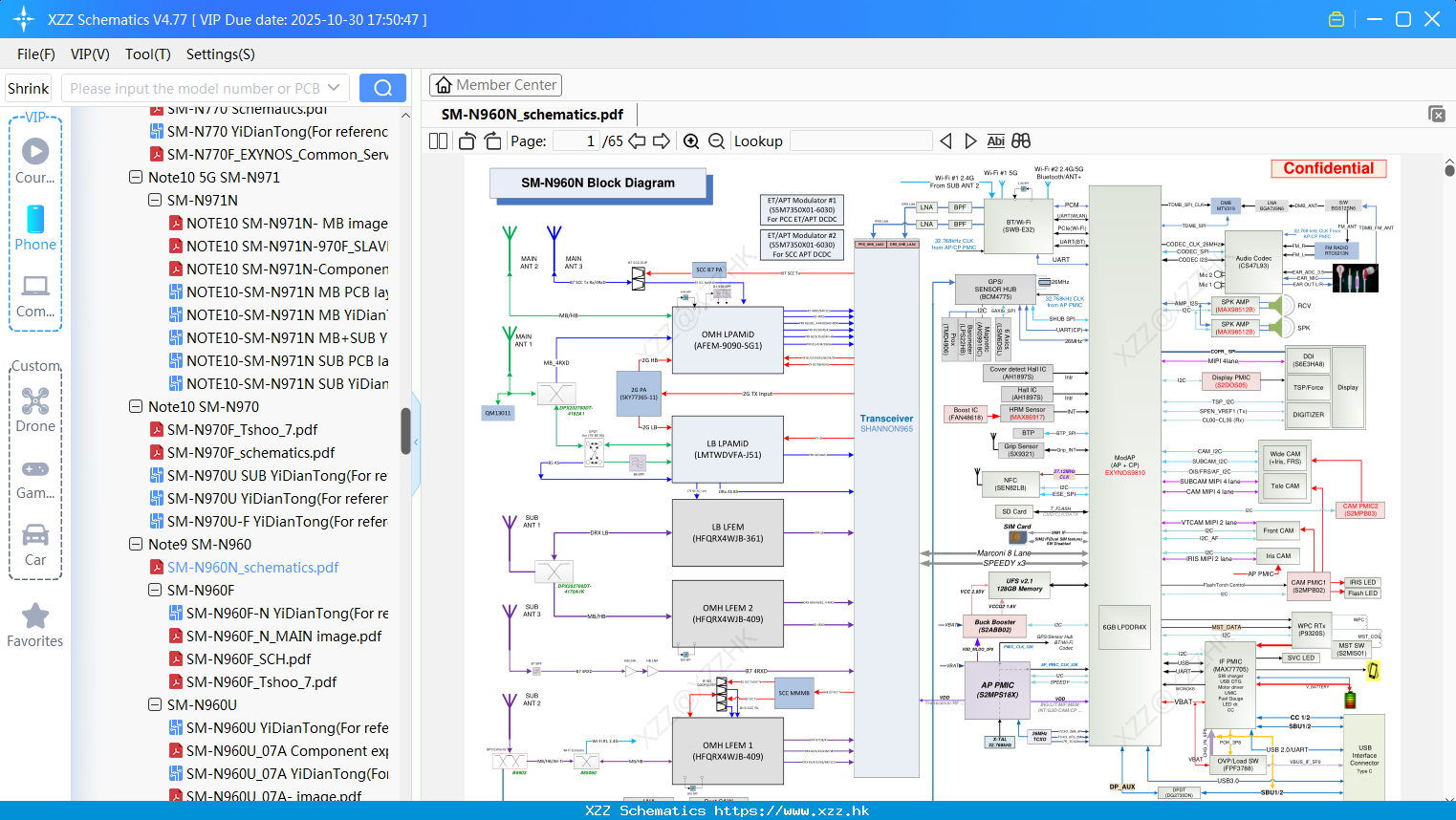Click the tree scrollbar up arrow
The height and width of the screenshot is (820, 1456).
[x=405, y=115]
